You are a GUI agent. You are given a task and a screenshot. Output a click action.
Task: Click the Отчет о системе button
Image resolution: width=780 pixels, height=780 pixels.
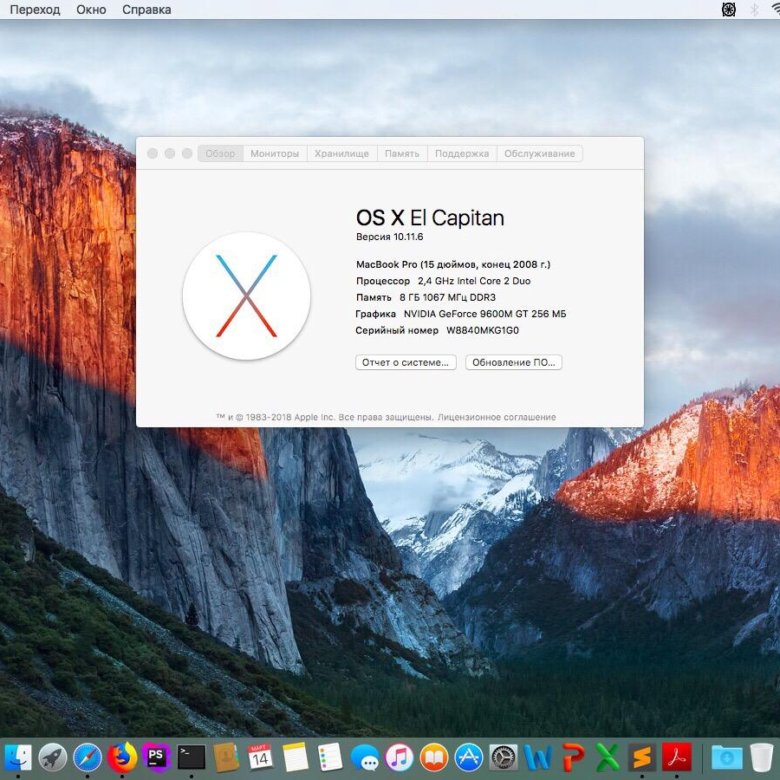point(406,363)
